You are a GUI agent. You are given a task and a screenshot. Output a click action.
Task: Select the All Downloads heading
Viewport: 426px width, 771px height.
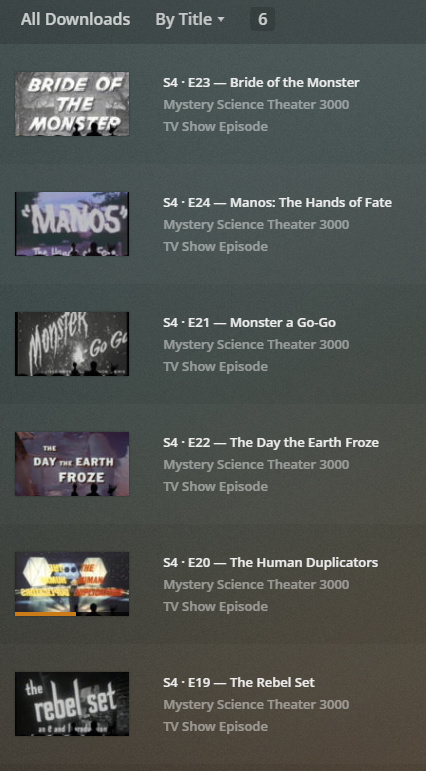pos(75,20)
